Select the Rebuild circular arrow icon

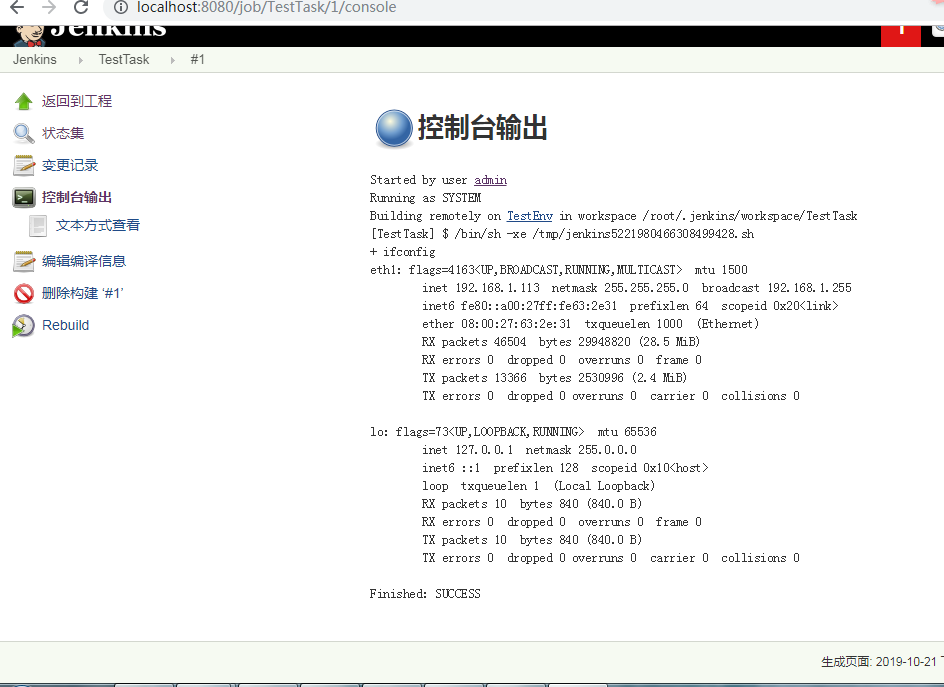pyautogui.click(x=23, y=325)
